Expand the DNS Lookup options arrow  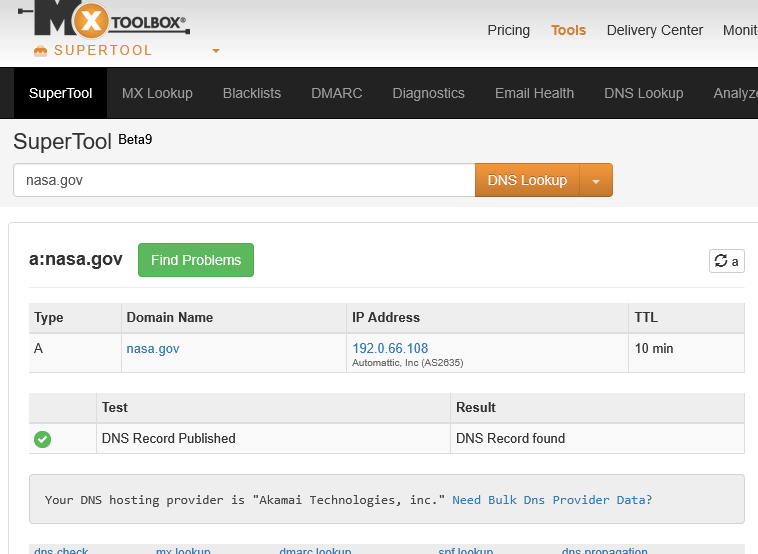[x=596, y=180]
